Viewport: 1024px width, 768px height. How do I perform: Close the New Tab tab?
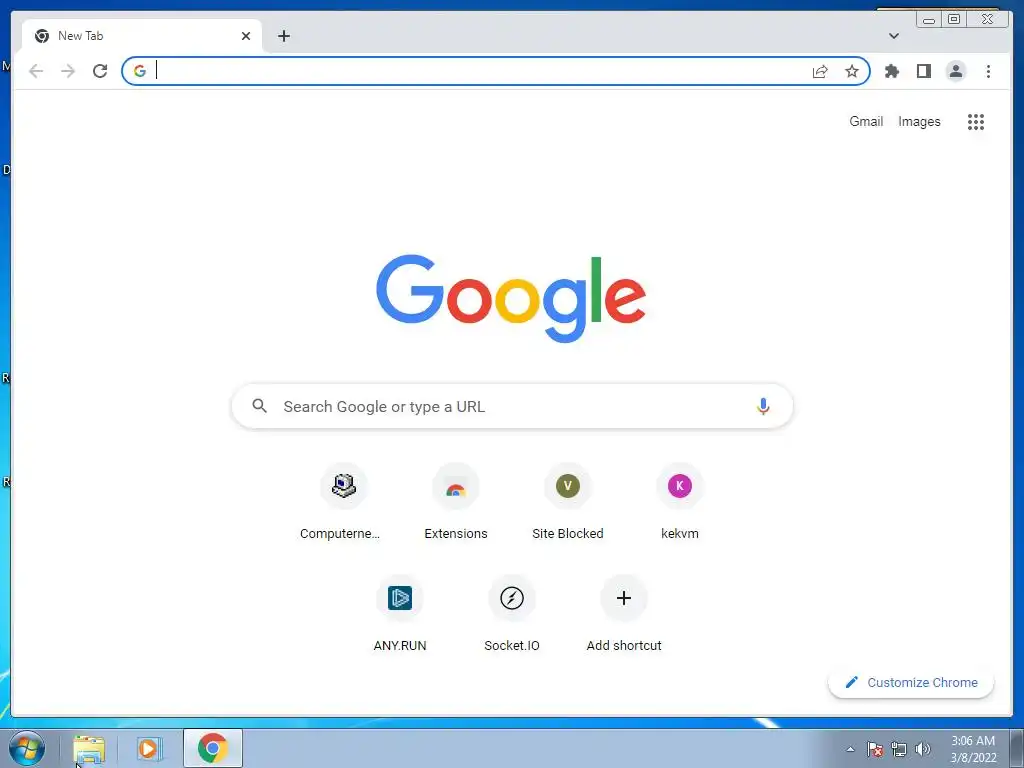[246, 36]
